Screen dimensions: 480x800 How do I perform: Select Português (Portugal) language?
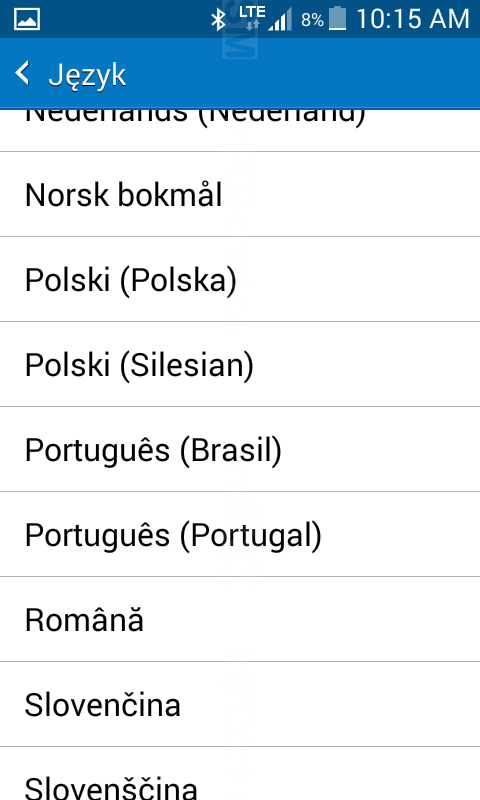(x=240, y=535)
